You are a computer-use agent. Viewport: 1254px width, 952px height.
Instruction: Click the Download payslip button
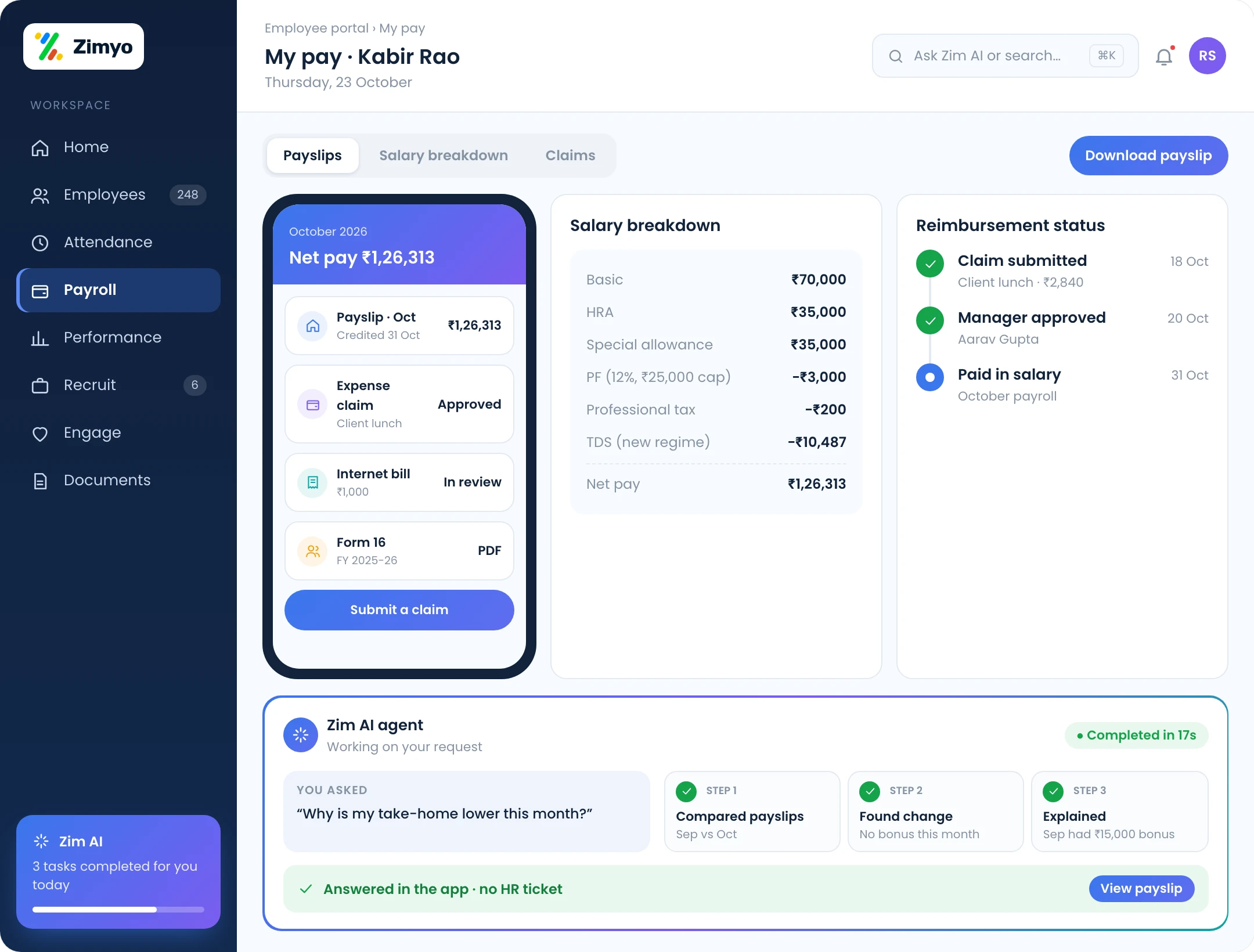pos(1148,156)
